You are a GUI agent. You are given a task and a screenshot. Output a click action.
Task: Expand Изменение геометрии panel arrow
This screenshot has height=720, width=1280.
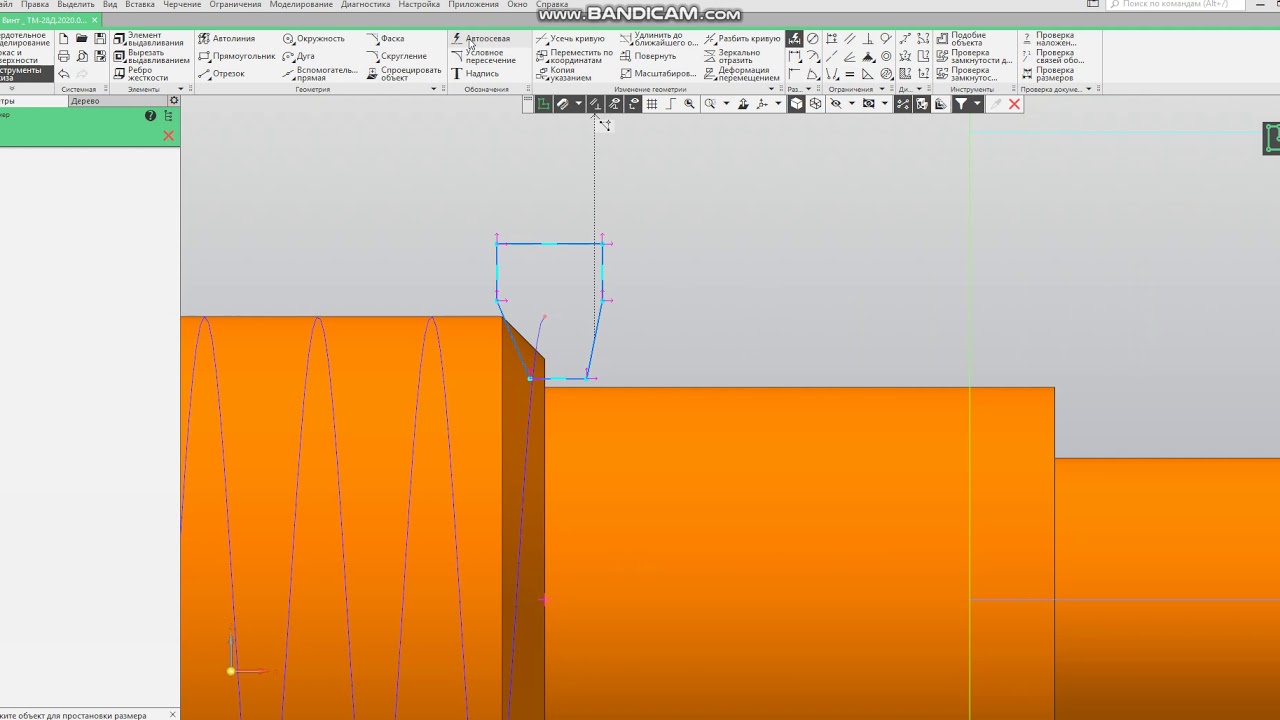(x=771, y=89)
